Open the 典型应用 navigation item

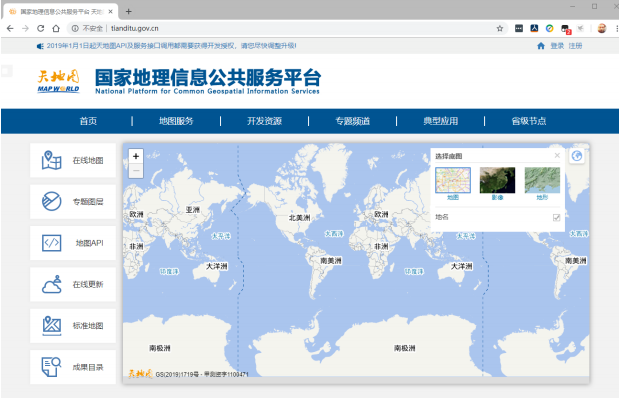pos(440,121)
